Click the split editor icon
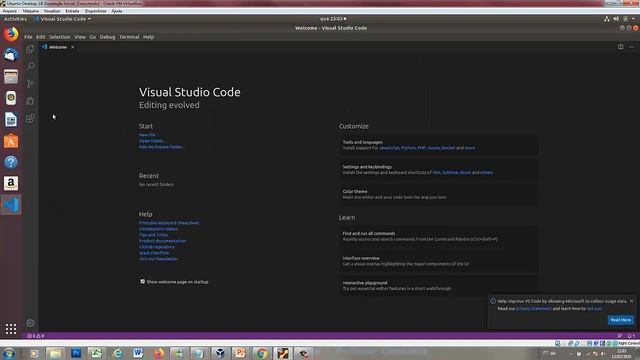The width and height of the screenshot is (640, 360). [x=620, y=47]
